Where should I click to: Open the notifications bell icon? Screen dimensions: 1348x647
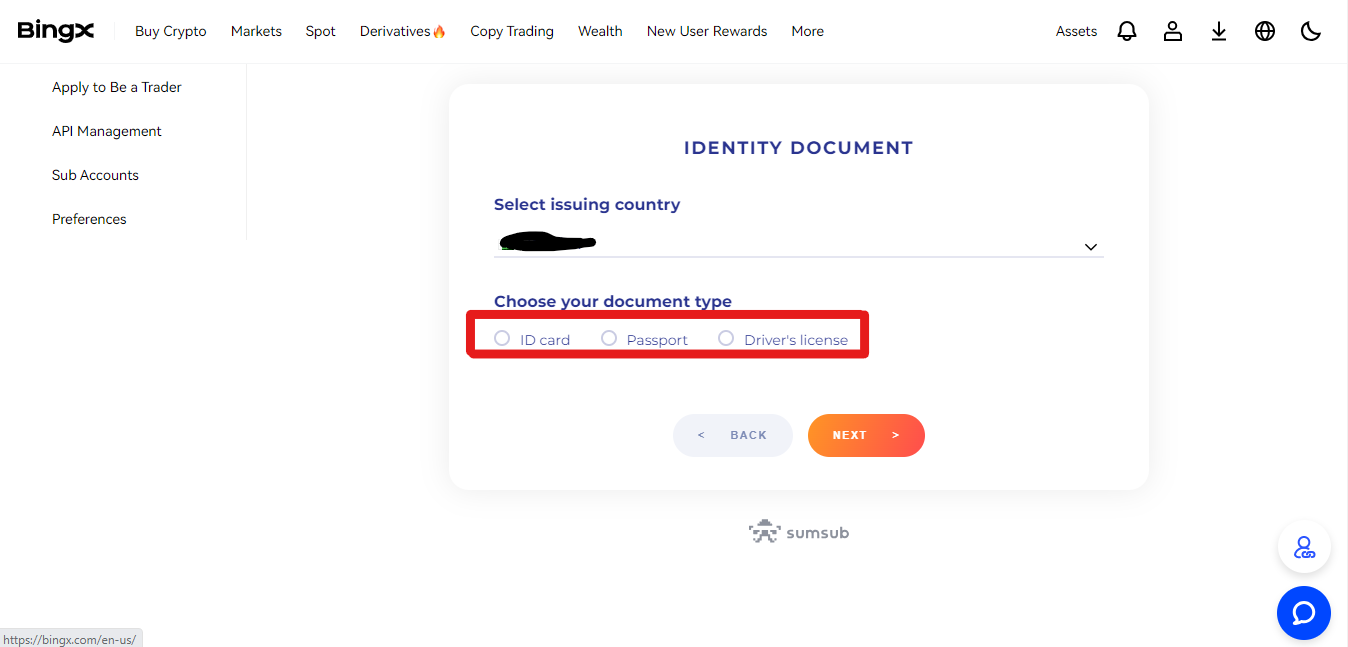[1127, 31]
